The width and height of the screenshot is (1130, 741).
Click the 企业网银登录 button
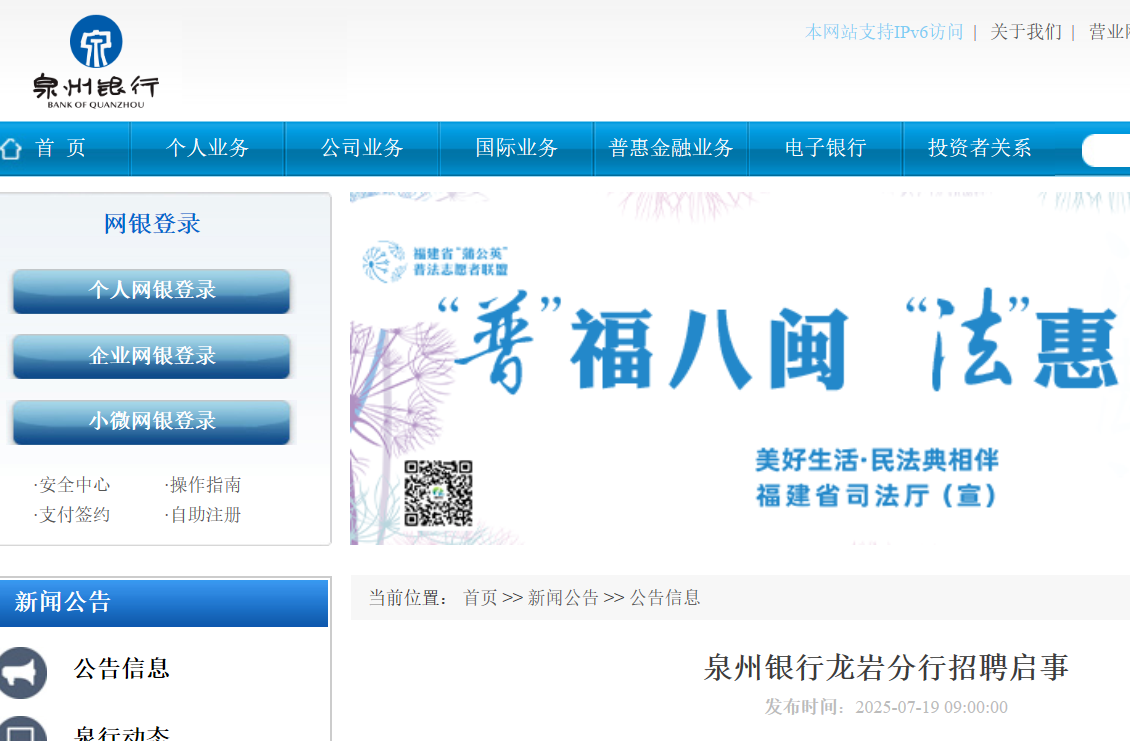tap(151, 356)
